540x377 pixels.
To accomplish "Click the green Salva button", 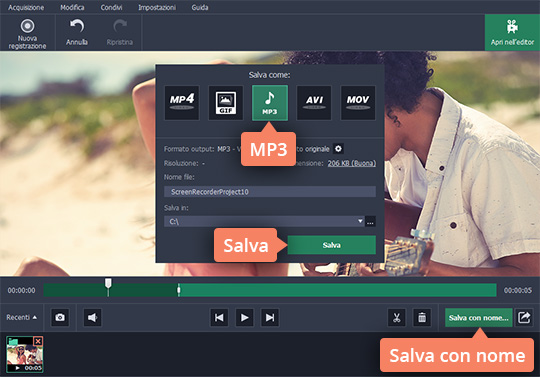I will click(331, 245).
